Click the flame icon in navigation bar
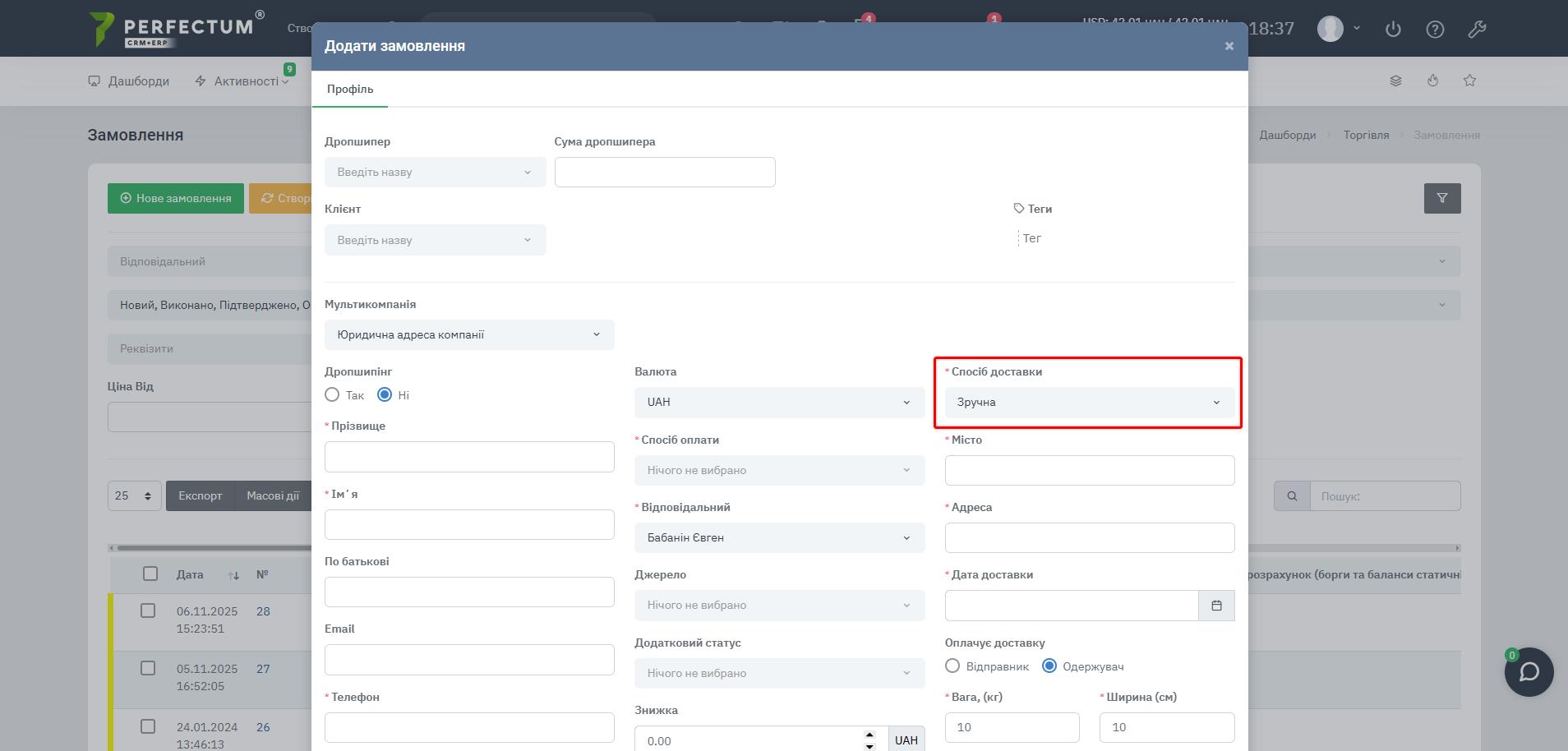This screenshot has height=751, width=1568. (x=1432, y=81)
